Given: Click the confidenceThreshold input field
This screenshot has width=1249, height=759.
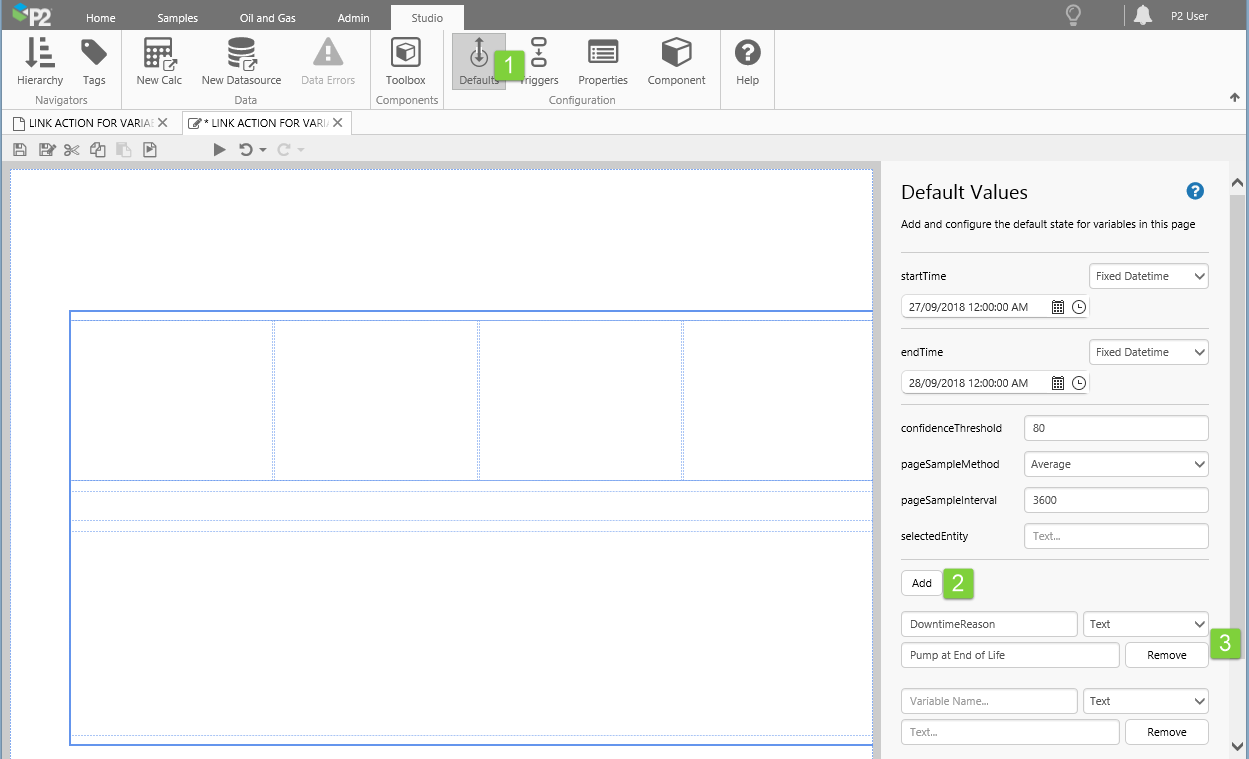Looking at the screenshot, I should [1116, 428].
